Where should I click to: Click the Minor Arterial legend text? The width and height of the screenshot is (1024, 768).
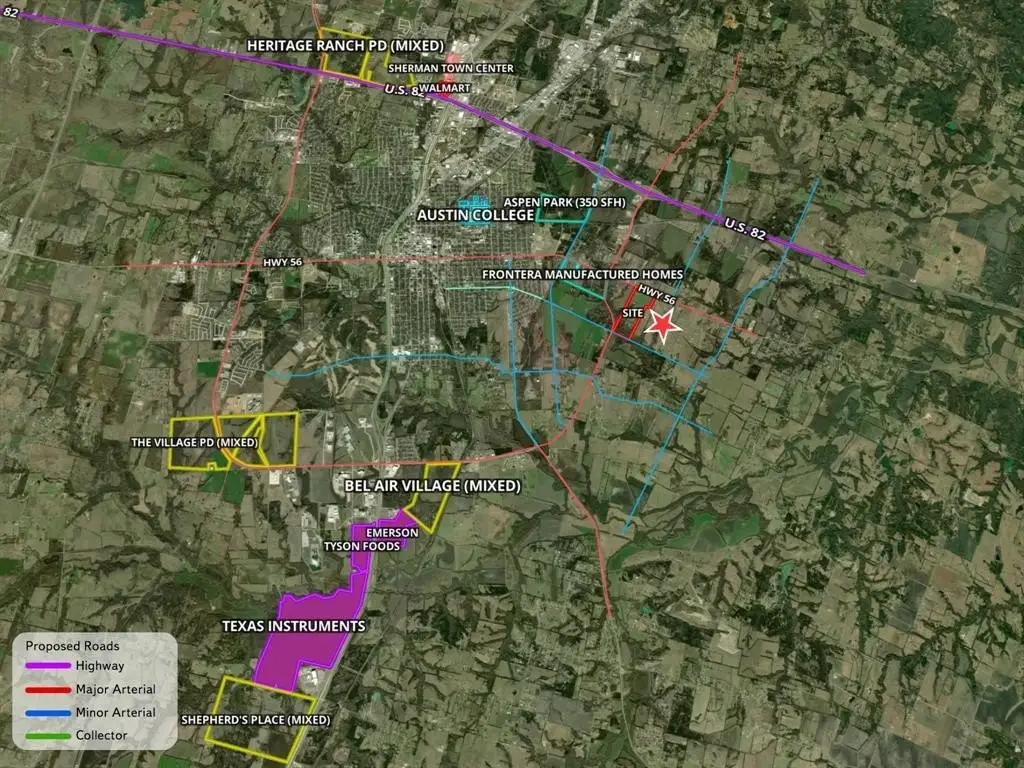pyautogui.click(x=115, y=713)
